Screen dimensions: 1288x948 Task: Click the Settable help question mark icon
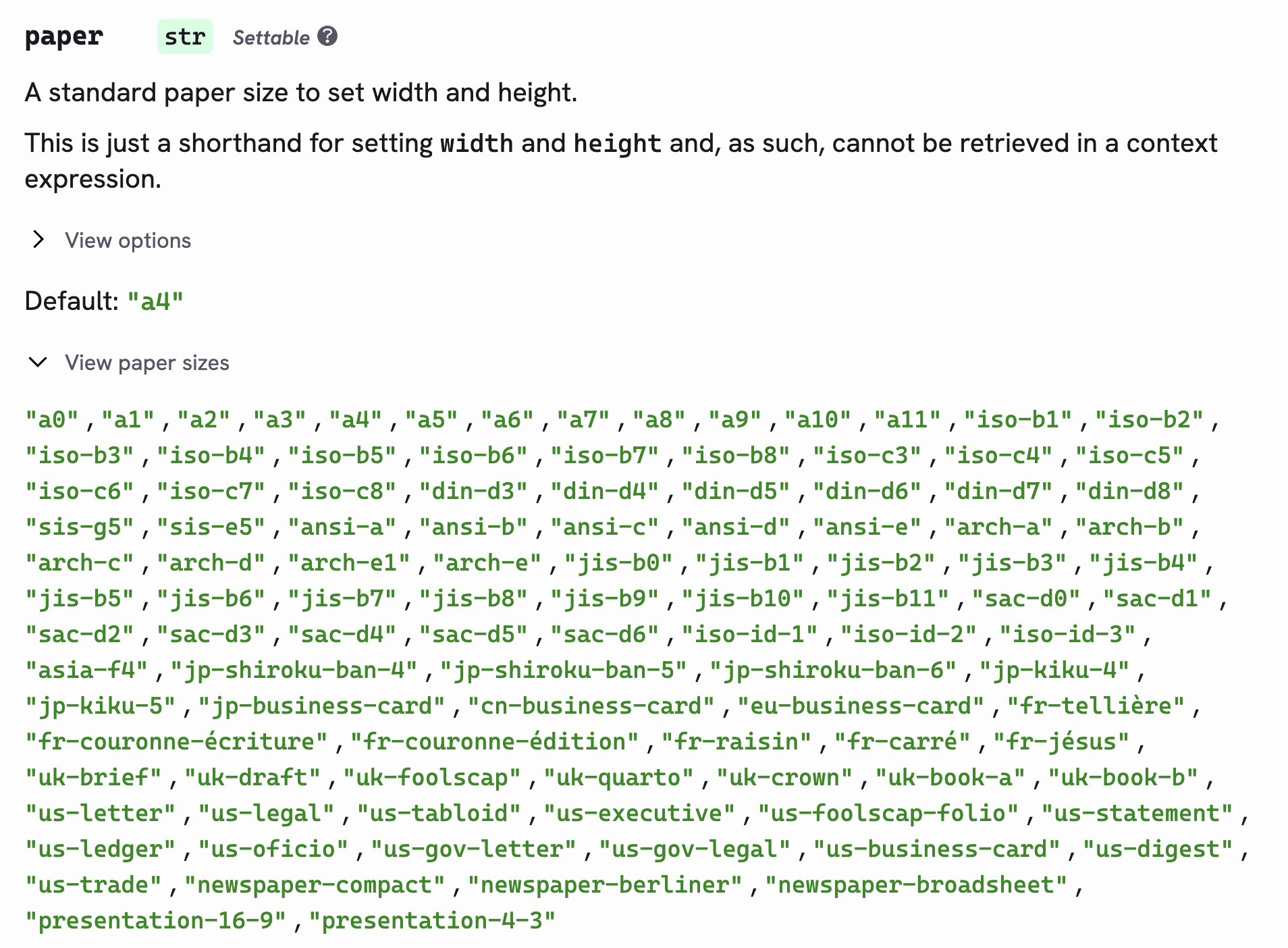[x=327, y=36]
